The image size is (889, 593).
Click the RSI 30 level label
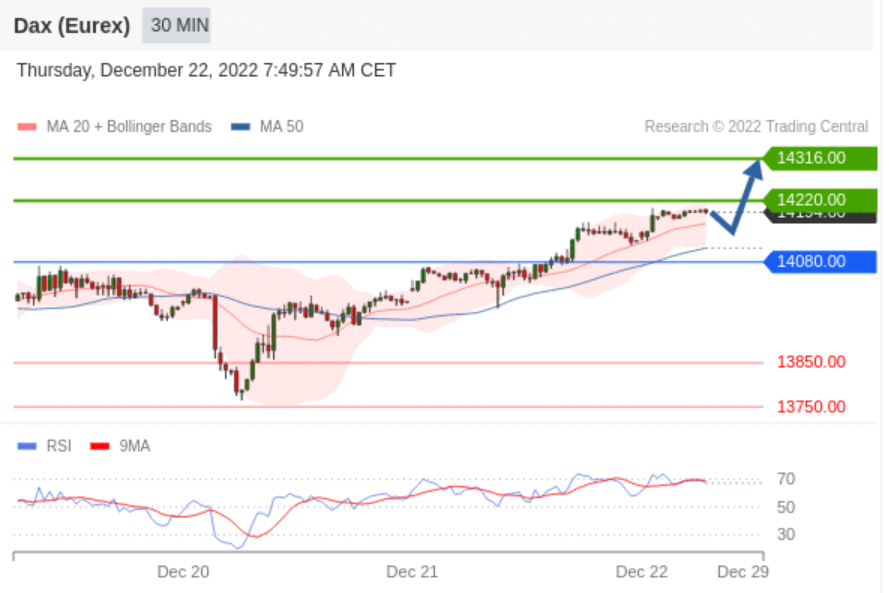pos(786,534)
